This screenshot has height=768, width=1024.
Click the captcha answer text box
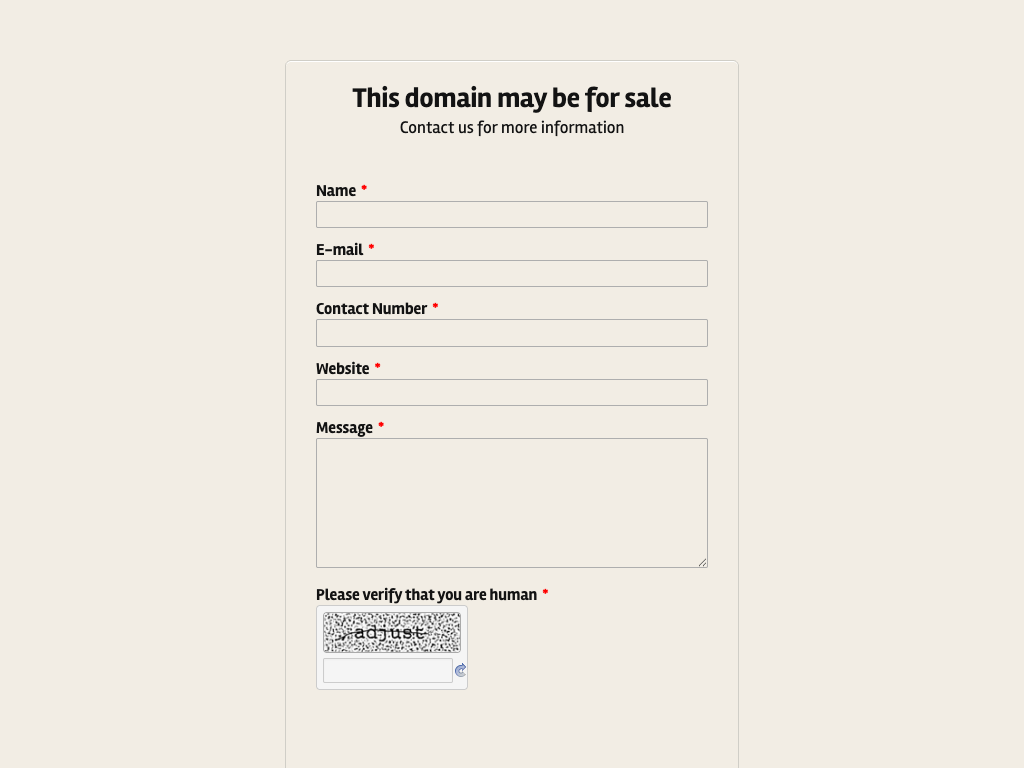388,671
